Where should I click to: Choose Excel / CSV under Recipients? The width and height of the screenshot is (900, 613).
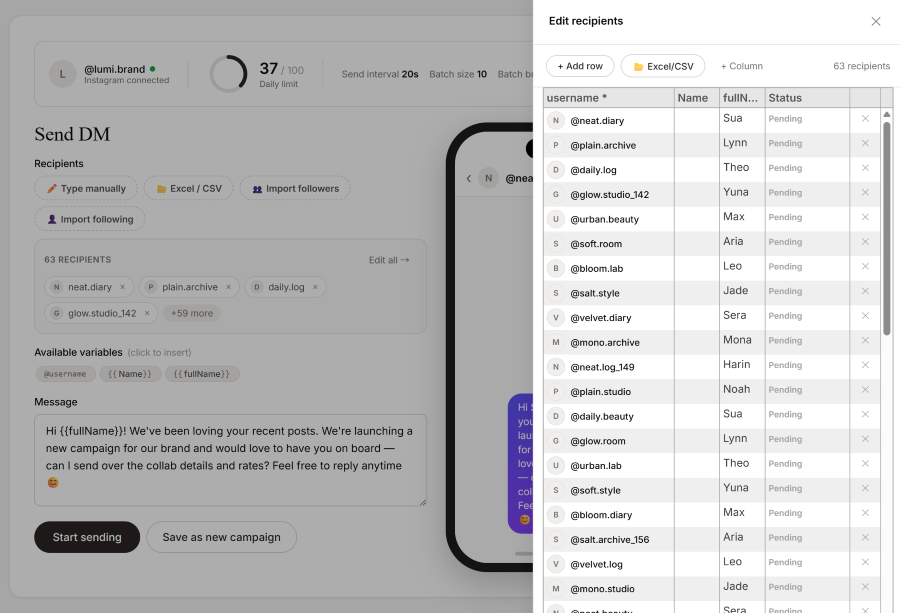[x=189, y=188]
